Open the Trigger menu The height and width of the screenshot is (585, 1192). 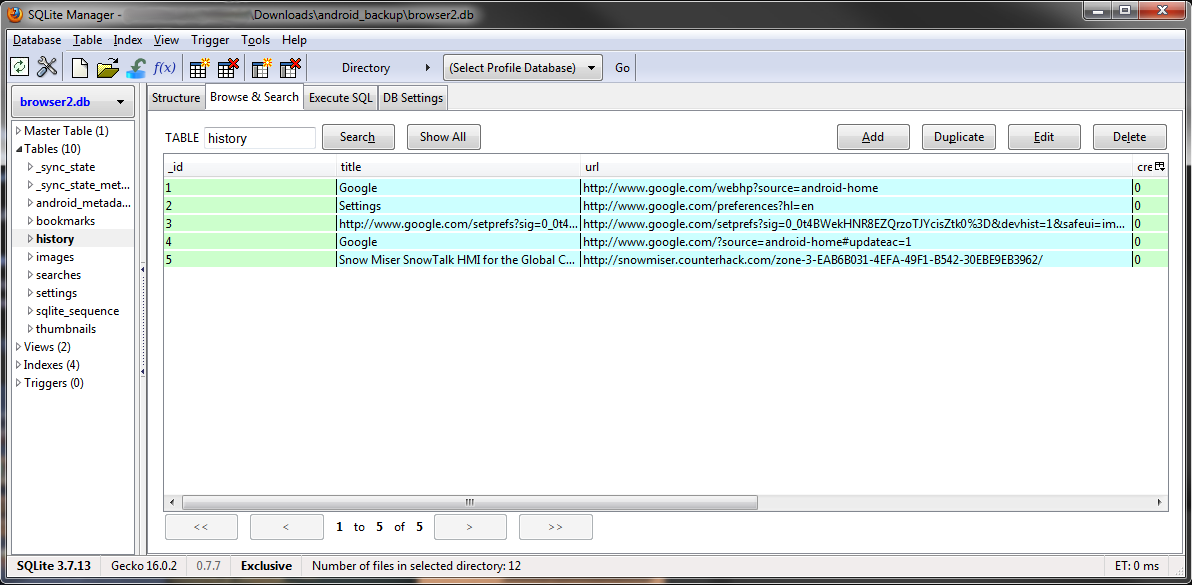tap(210, 40)
